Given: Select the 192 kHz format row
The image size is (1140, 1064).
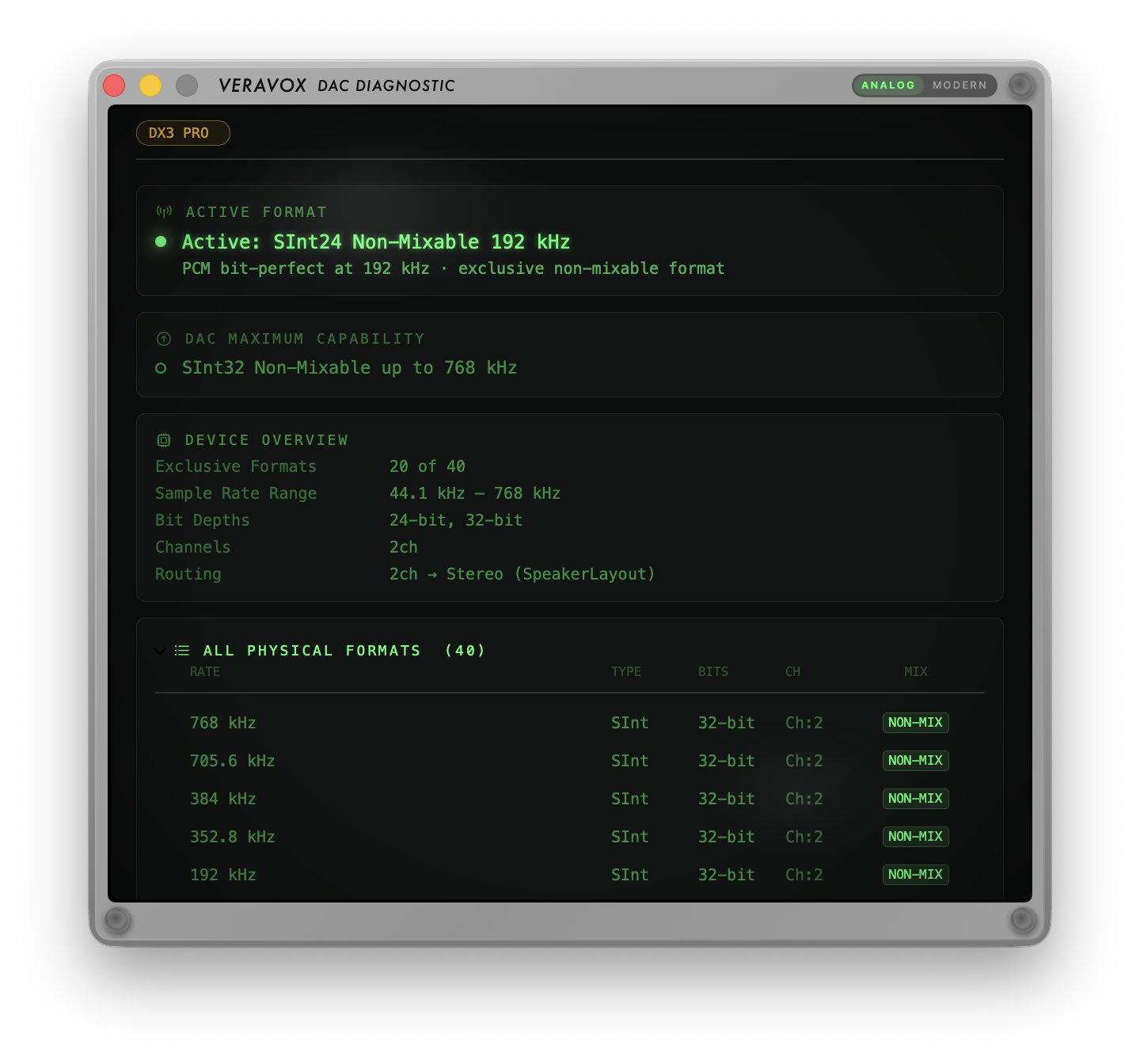Looking at the screenshot, I should click(x=570, y=875).
